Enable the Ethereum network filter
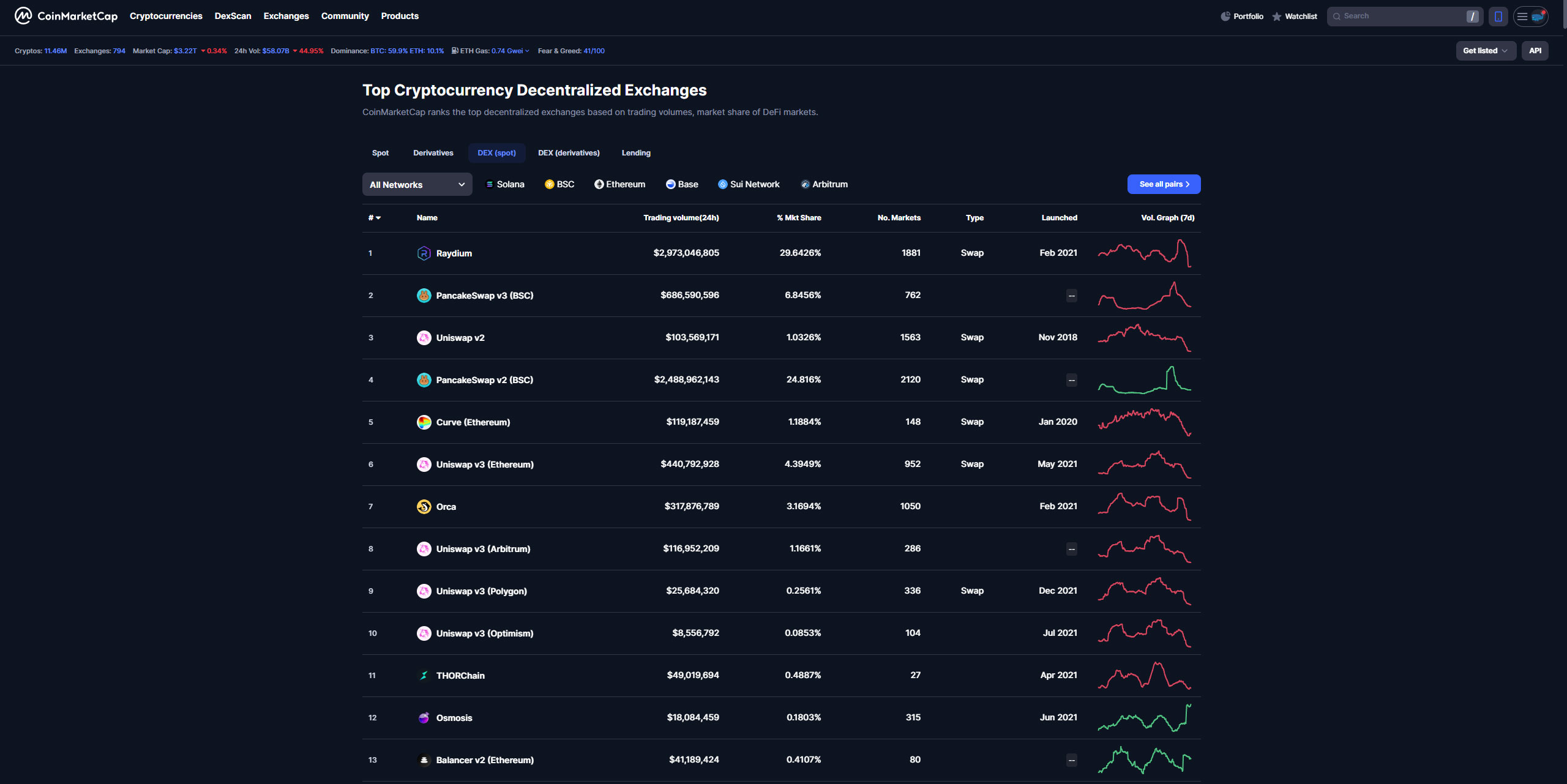This screenshot has height=784, width=1567. pos(619,184)
